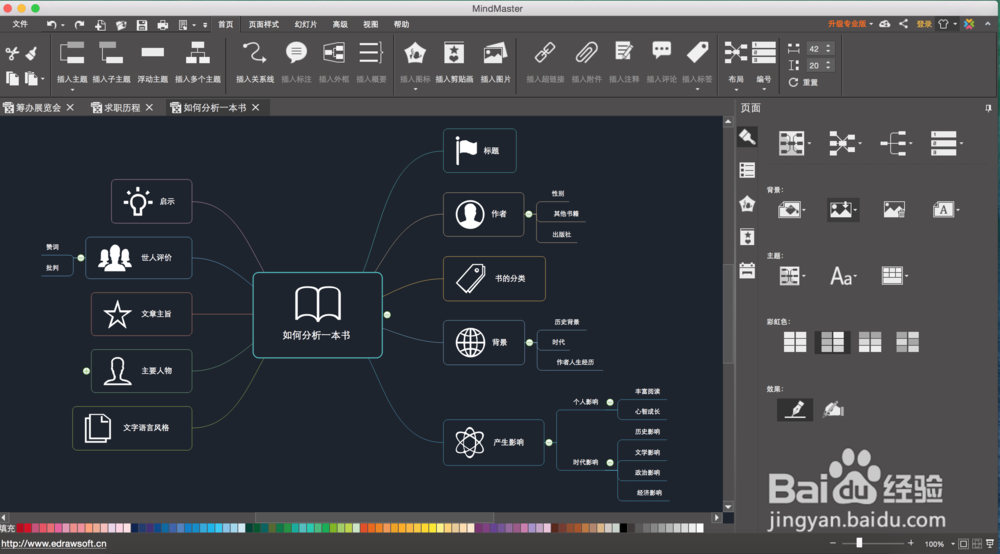The image size is (1000, 554).
Task: Select the third rainbow color option
Action: pyautogui.click(x=870, y=342)
